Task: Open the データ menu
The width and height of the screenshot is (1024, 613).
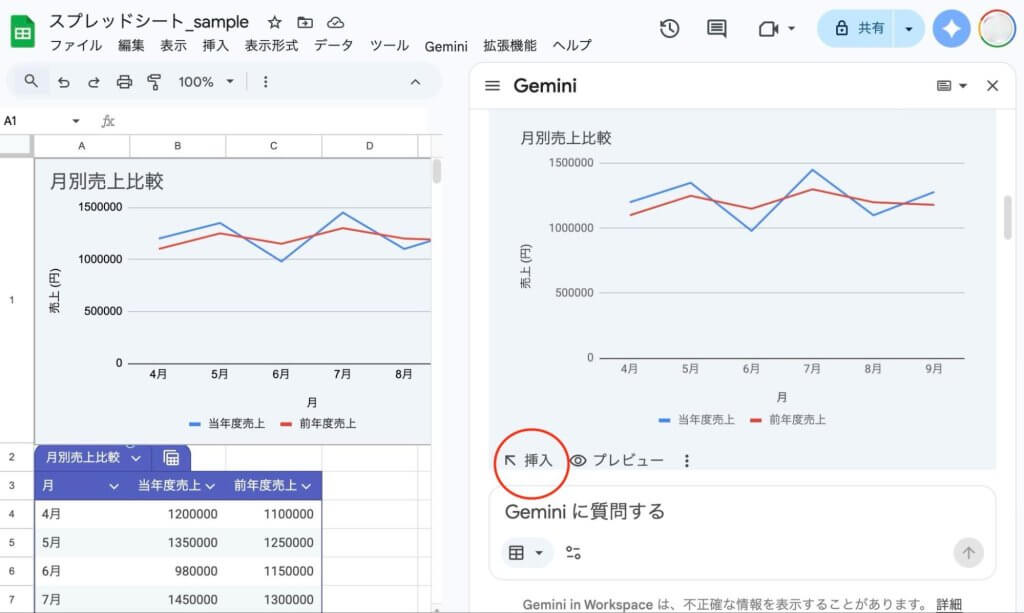Action: coord(333,46)
